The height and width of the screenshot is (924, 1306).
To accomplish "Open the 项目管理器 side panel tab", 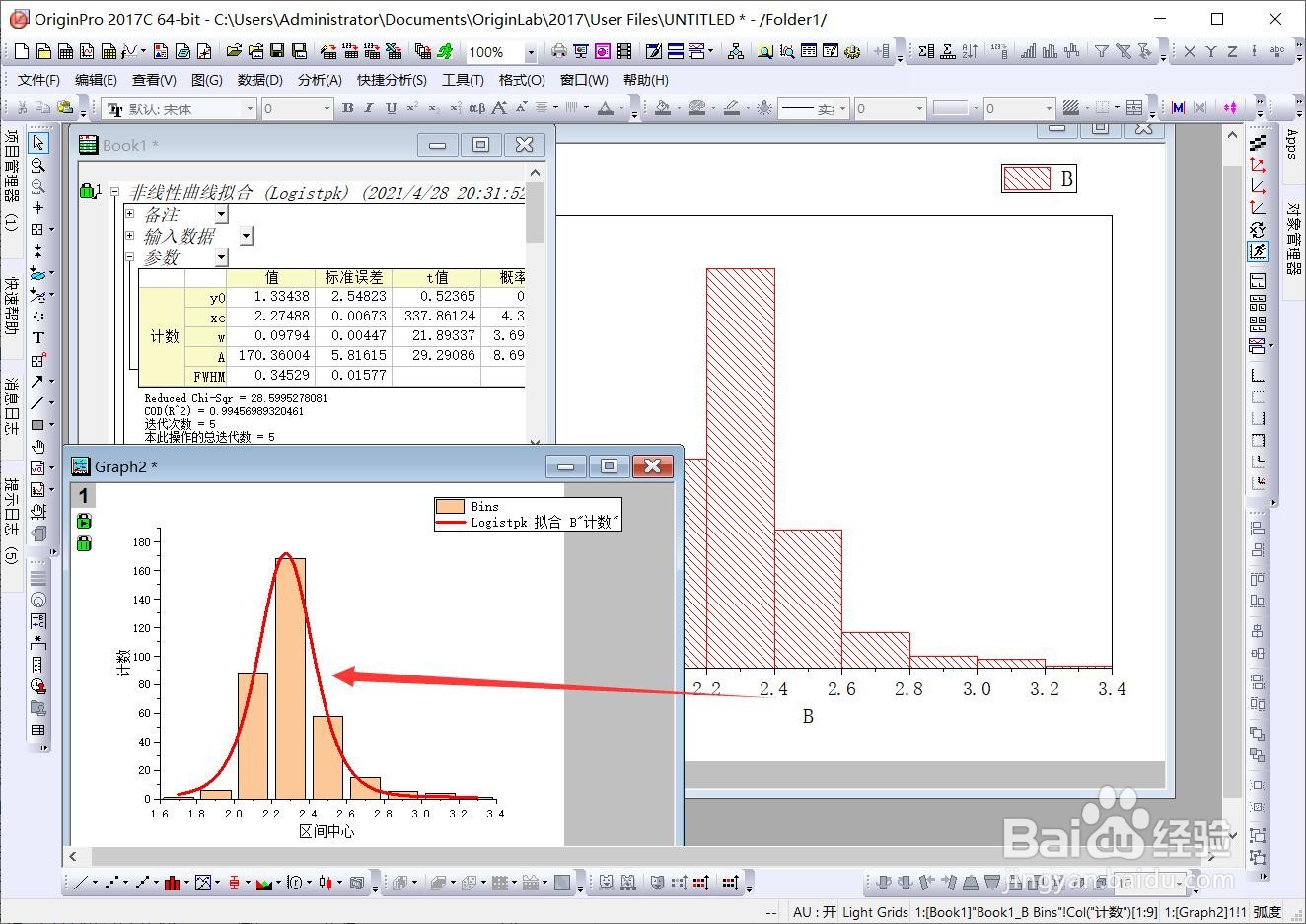I will [x=11, y=179].
